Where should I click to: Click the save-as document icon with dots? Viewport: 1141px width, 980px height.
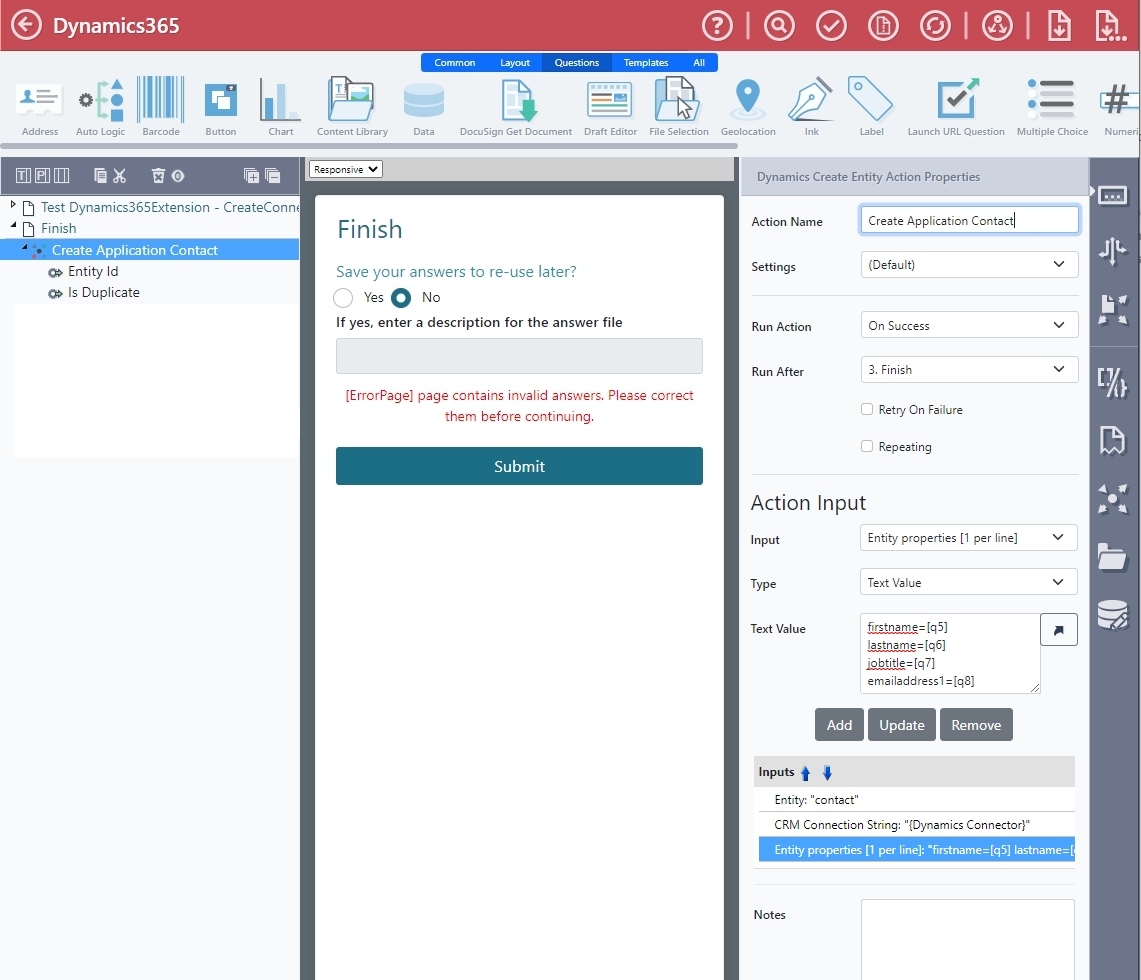1110,26
